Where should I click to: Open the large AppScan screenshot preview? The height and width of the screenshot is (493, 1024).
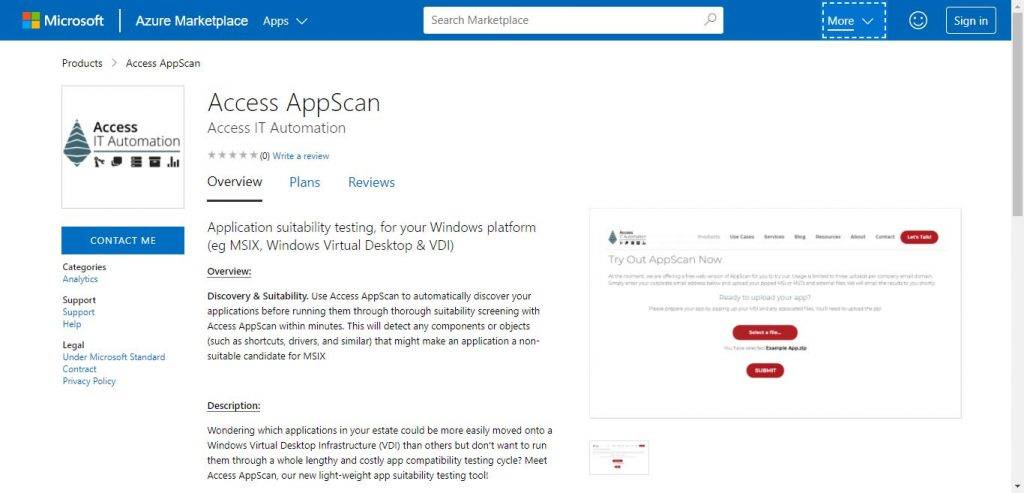point(775,313)
